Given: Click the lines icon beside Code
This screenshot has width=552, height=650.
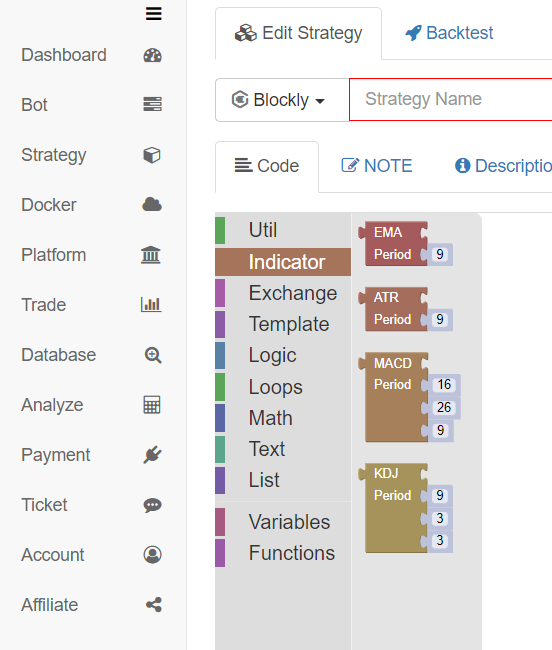Looking at the screenshot, I should 243,165.
